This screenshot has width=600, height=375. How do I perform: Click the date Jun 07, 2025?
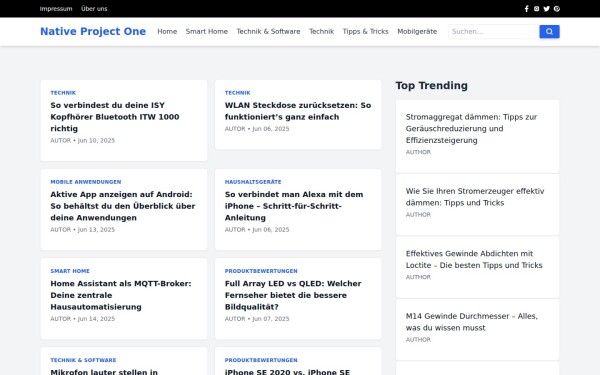tap(271, 319)
